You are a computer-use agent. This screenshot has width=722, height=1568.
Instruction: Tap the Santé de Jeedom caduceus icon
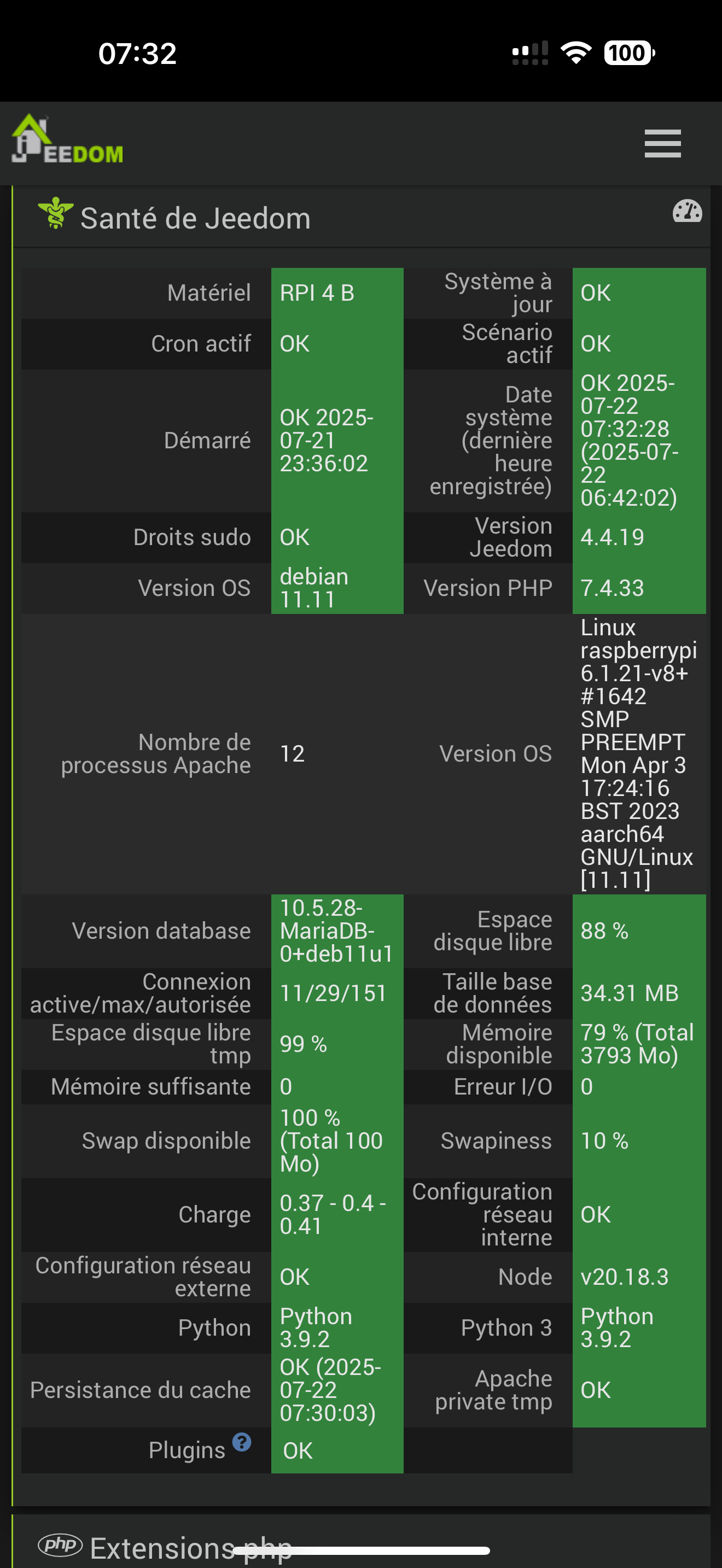pos(55,213)
